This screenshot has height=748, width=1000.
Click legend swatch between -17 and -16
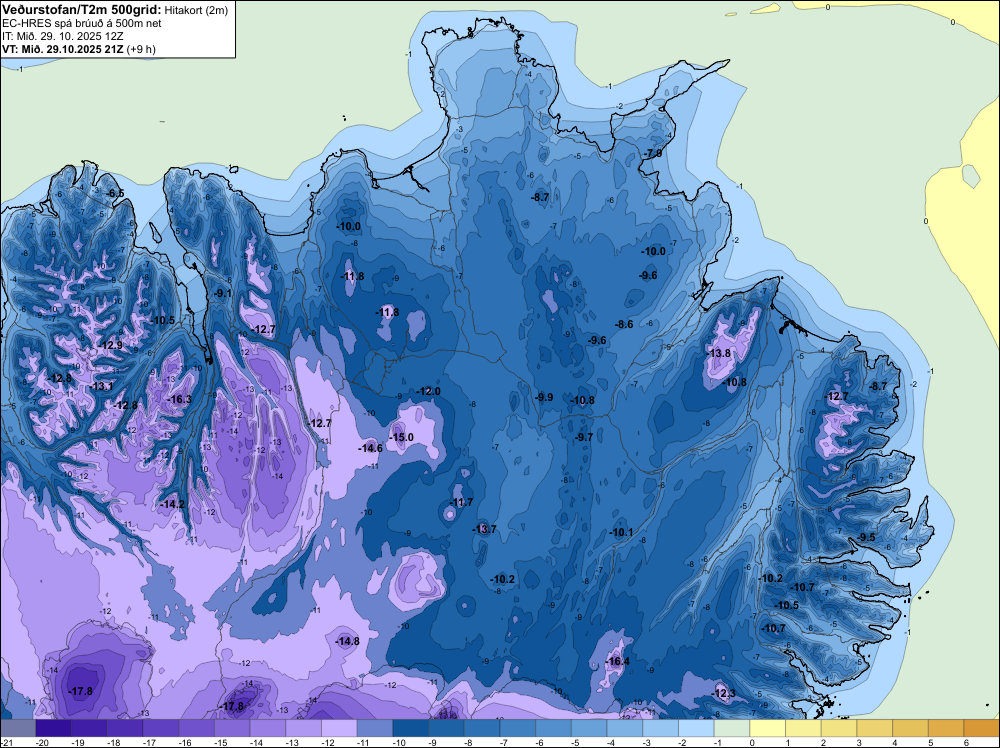click(161, 728)
